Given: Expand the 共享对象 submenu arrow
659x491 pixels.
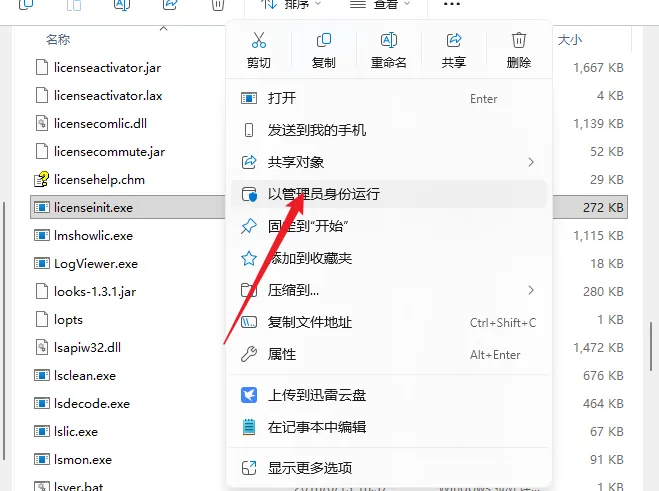Looking at the screenshot, I should (x=531, y=162).
